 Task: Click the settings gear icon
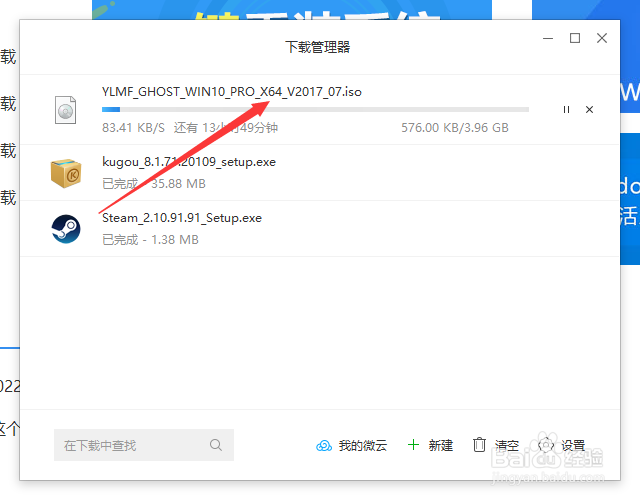546,445
